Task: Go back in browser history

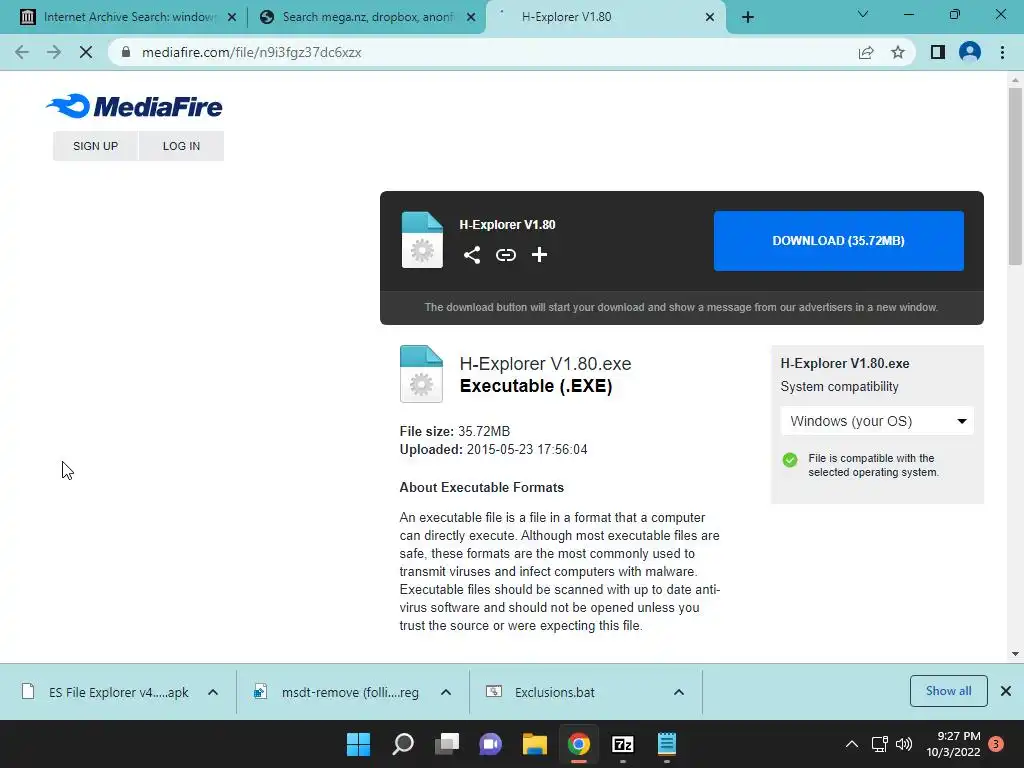Action: pos(22,52)
